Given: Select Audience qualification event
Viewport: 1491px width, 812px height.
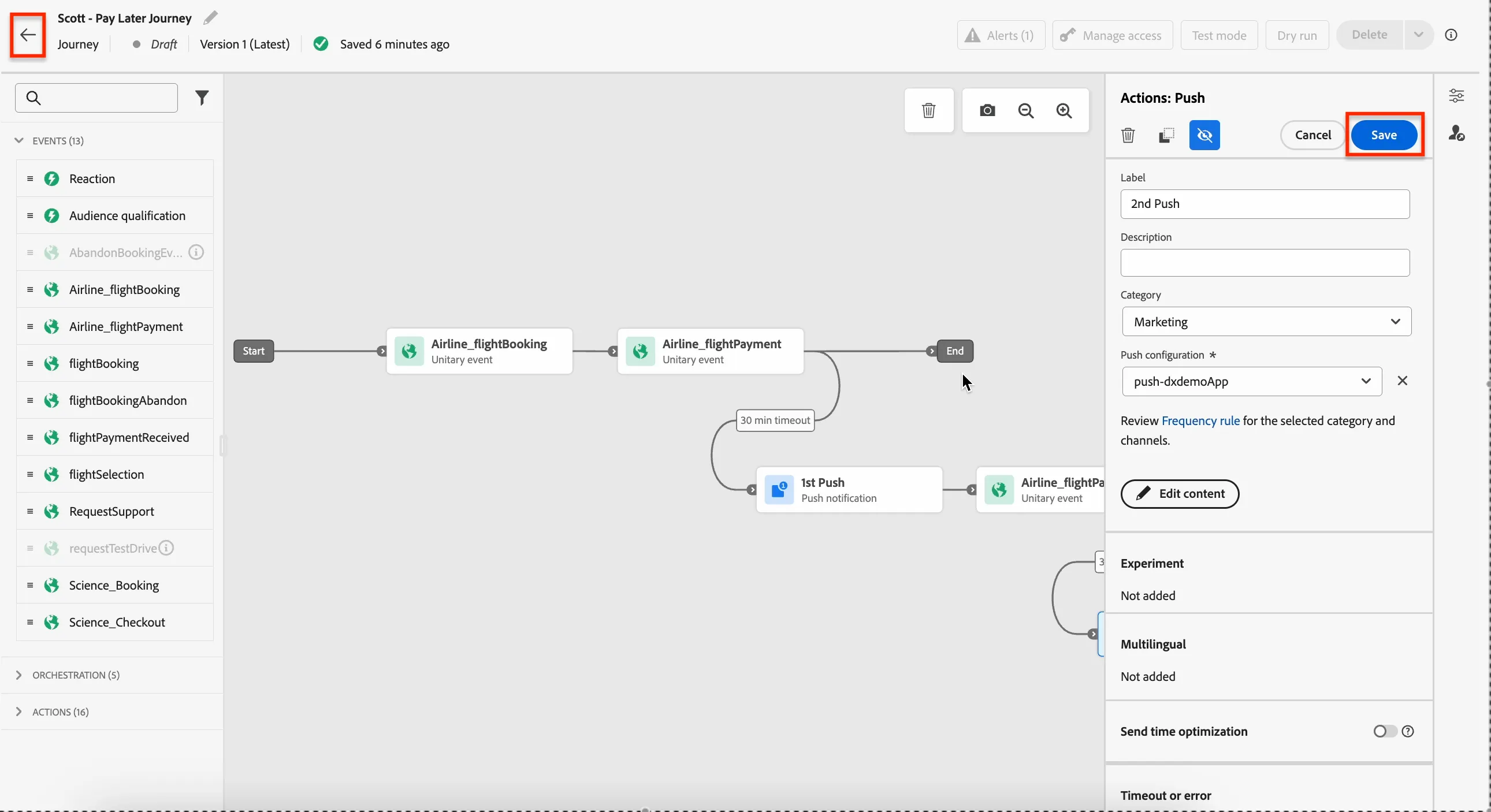Looking at the screenshot, I should [114, 216].
